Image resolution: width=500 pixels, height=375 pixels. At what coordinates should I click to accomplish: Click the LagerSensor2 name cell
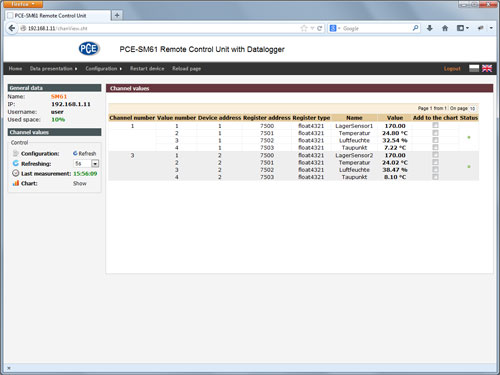pyautogui.click(x=354, y=155)
